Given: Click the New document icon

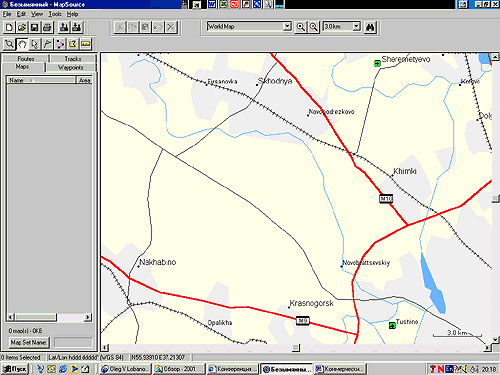Looking at the screenshot, I should click(9, 27).
